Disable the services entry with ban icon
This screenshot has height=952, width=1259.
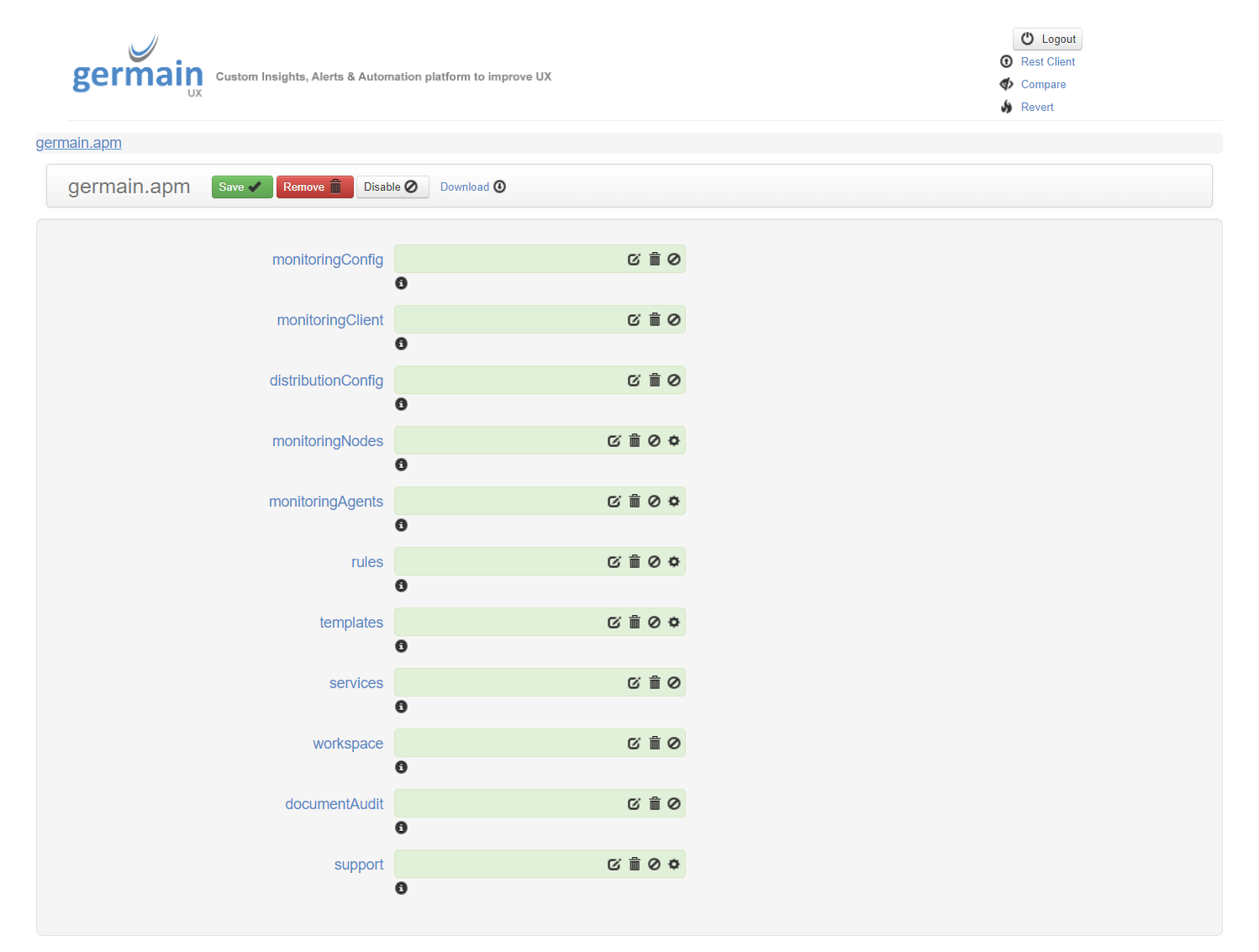tap(674, 683)
